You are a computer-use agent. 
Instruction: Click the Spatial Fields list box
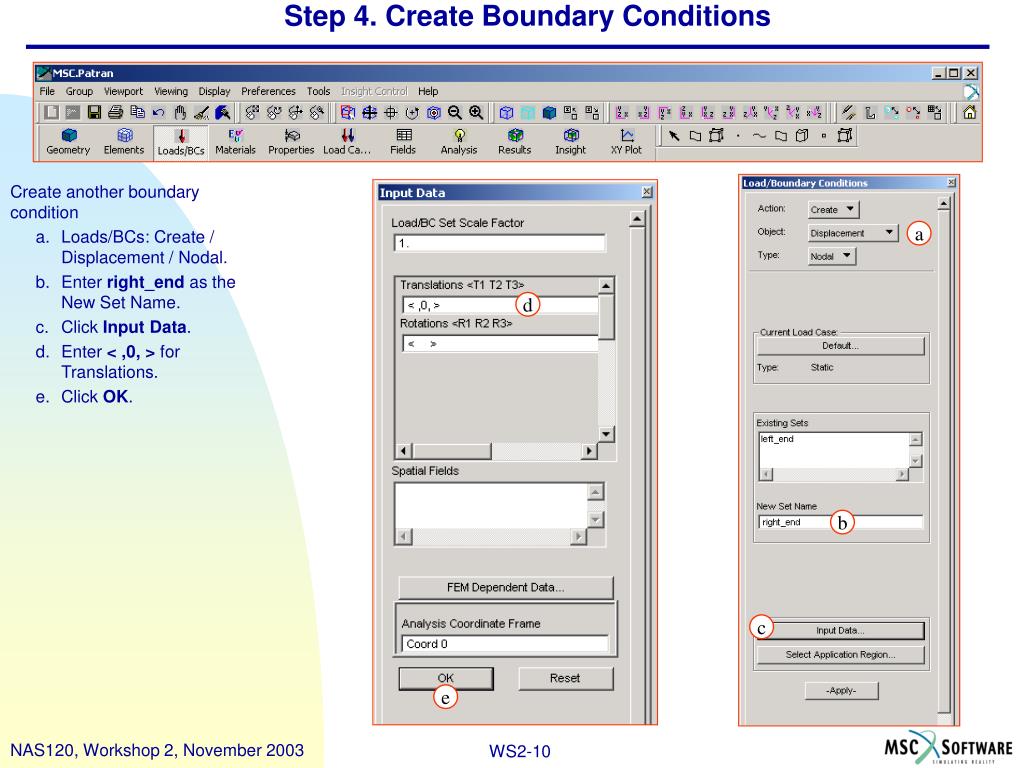[x=491, y=506]
